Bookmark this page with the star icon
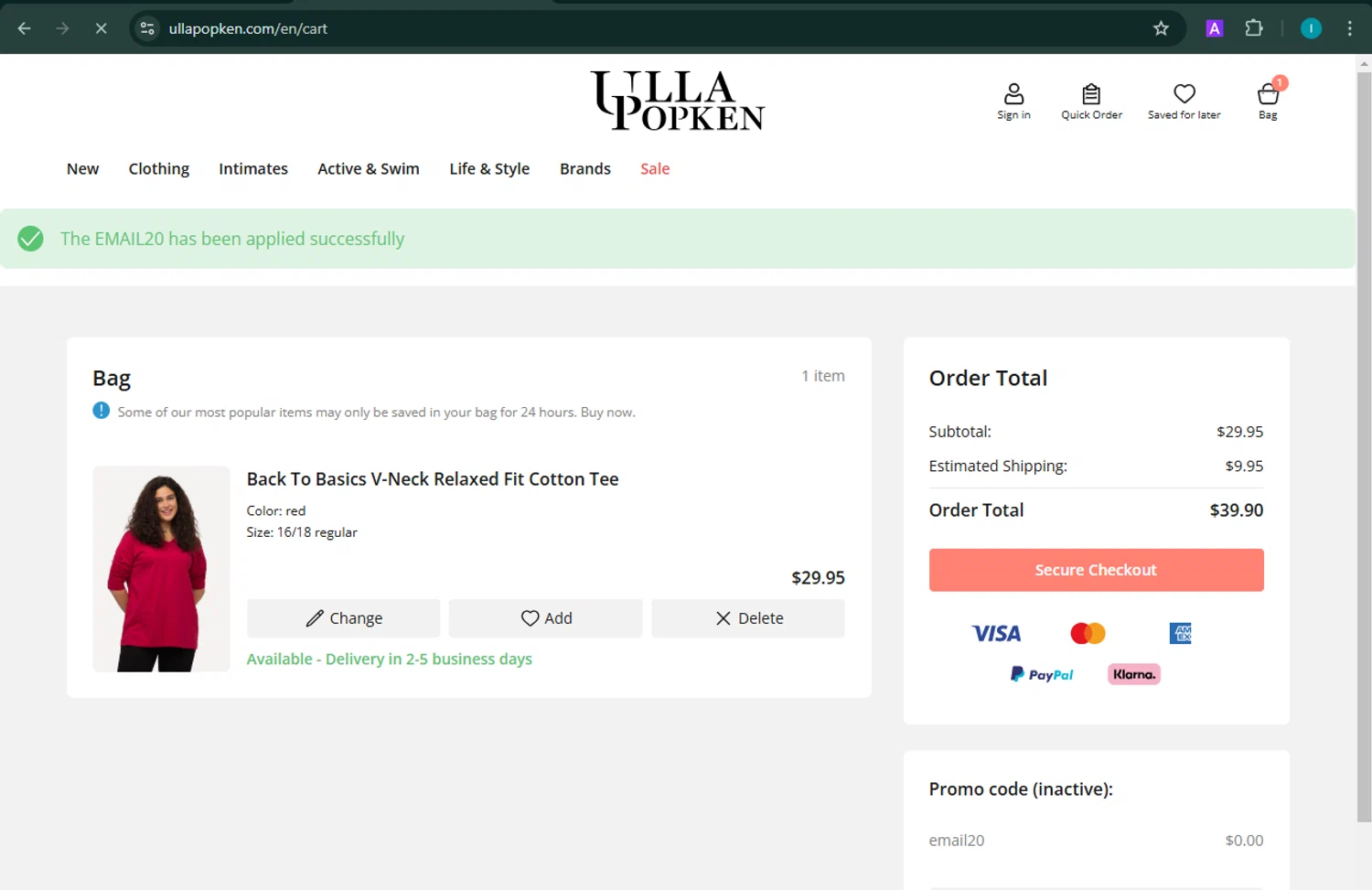The height and width of the screenshot is (890, 1372). pyautogui.click(x=1161, y=28)
